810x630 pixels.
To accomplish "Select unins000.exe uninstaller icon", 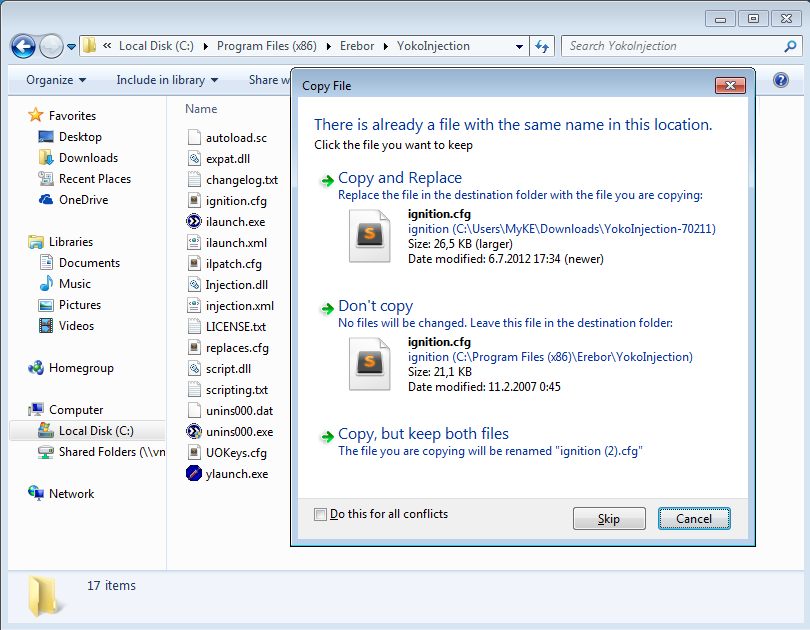I will [x=194, y=432].
